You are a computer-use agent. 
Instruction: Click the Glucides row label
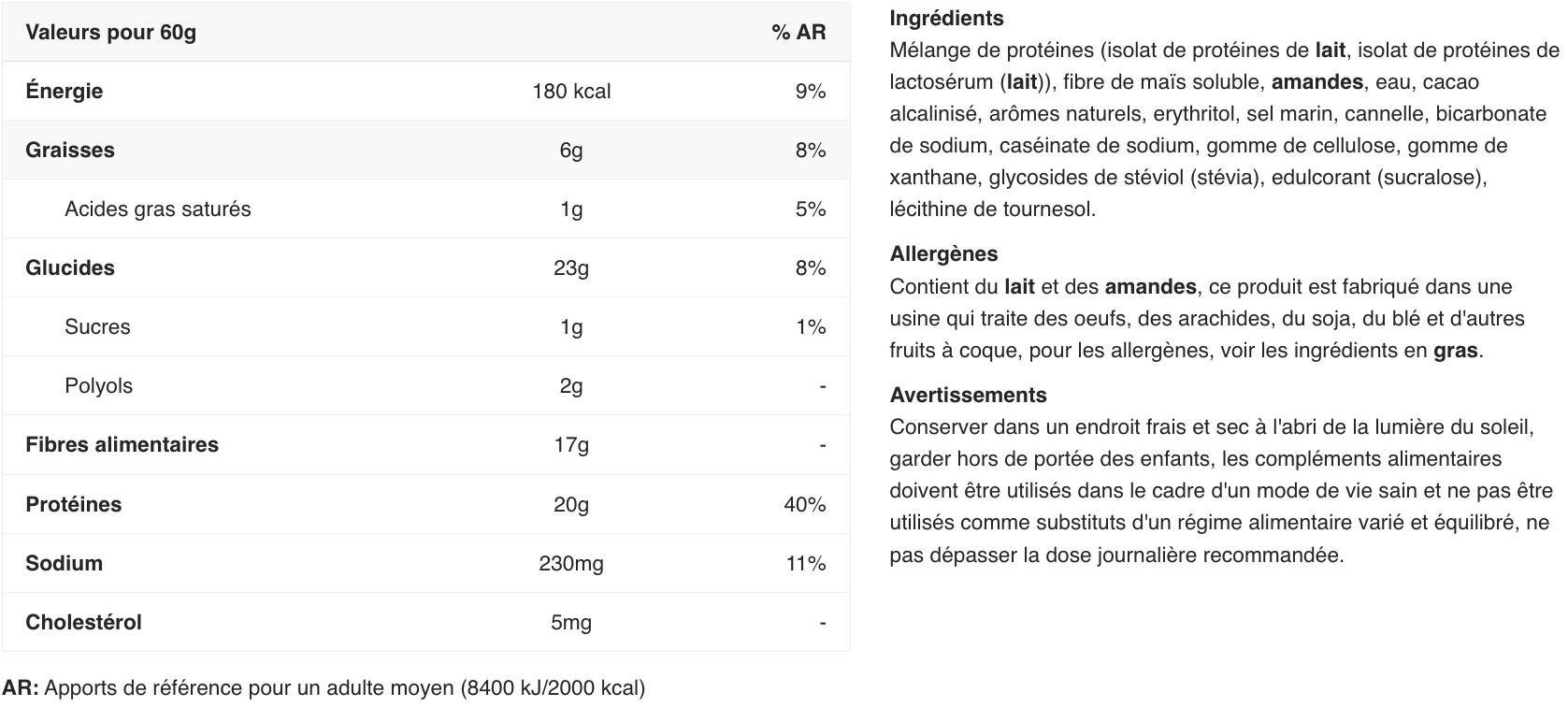tap(69, 268)
